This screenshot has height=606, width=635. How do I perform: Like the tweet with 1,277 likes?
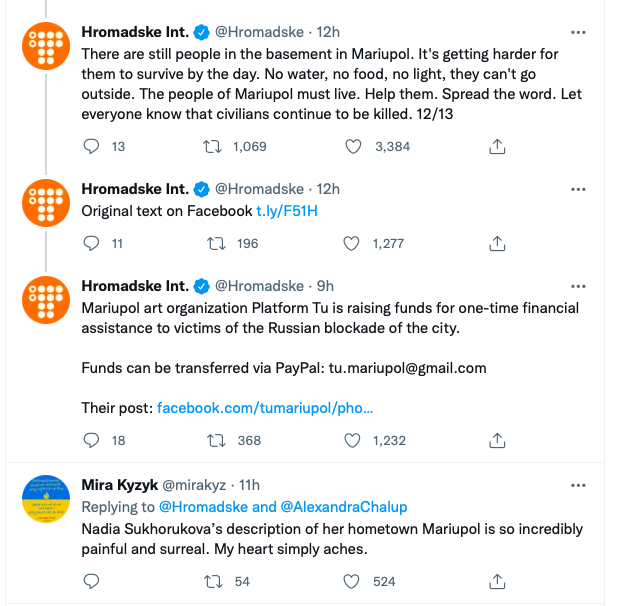point(353,243)
